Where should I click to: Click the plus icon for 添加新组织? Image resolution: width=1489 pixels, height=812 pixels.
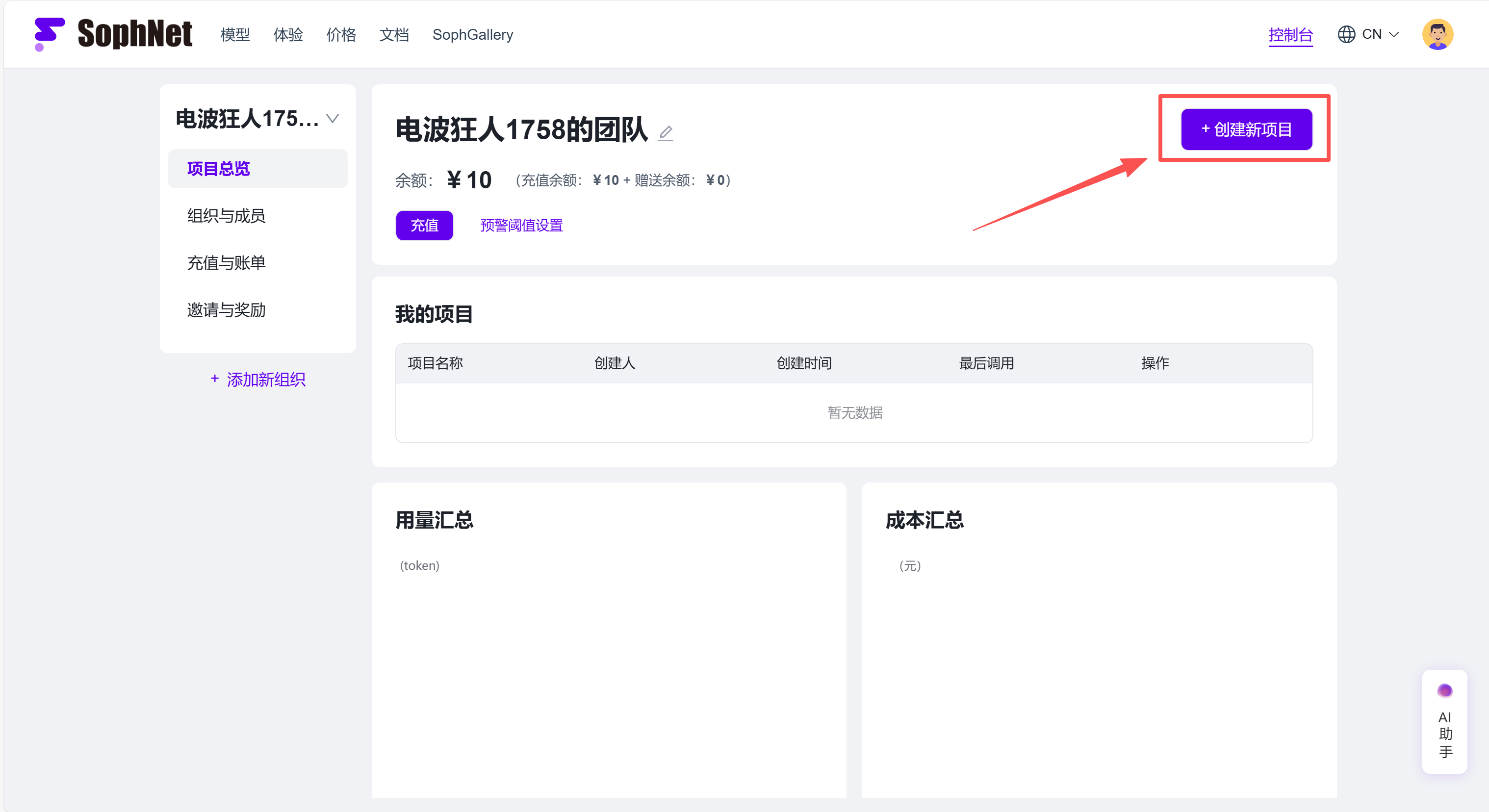(x=214, y=379)
